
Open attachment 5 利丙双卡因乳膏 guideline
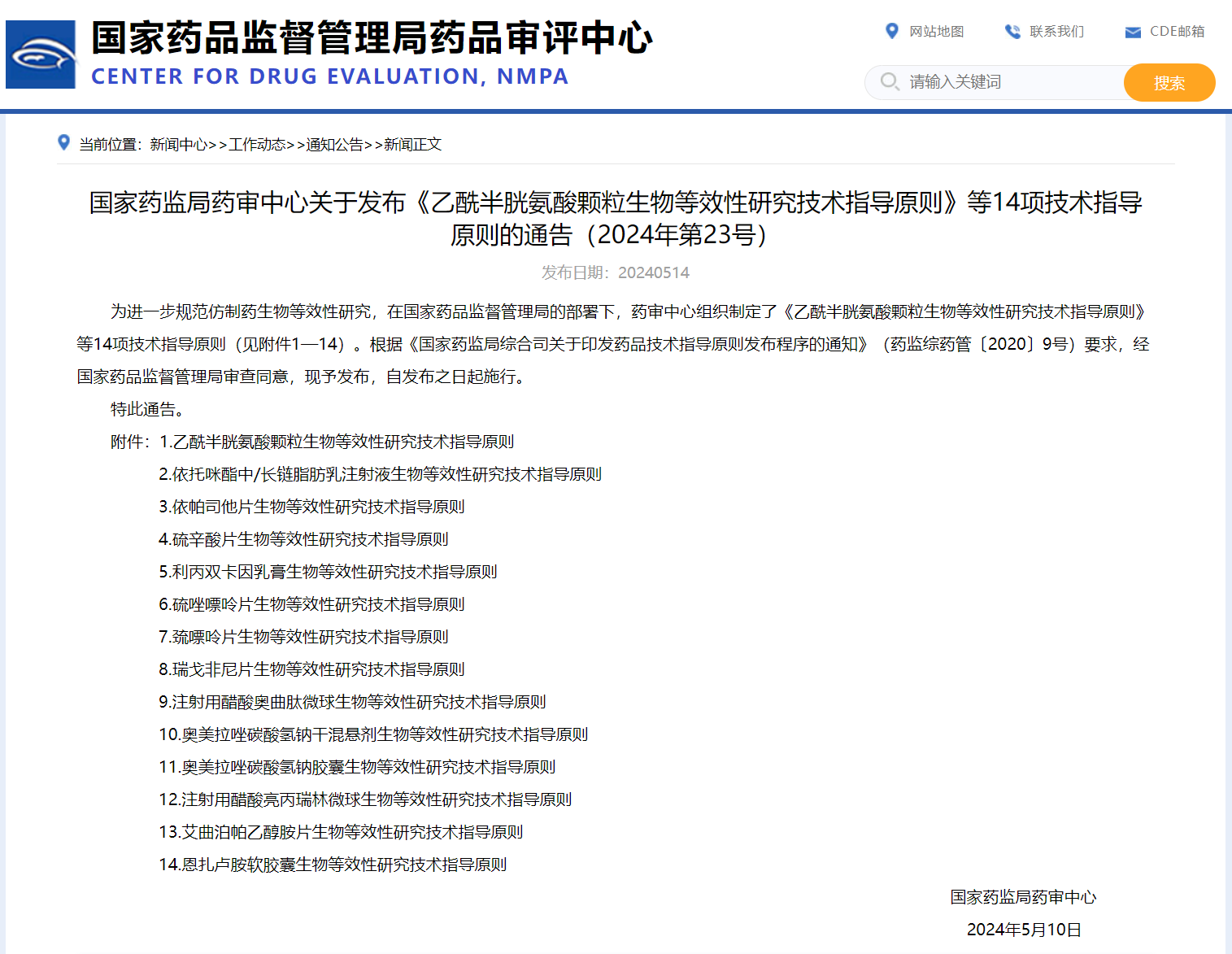click(x=328, y=572)
